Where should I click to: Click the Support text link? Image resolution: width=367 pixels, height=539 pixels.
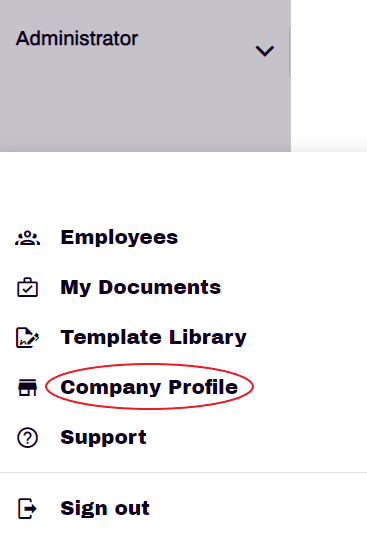pos(103,438)
